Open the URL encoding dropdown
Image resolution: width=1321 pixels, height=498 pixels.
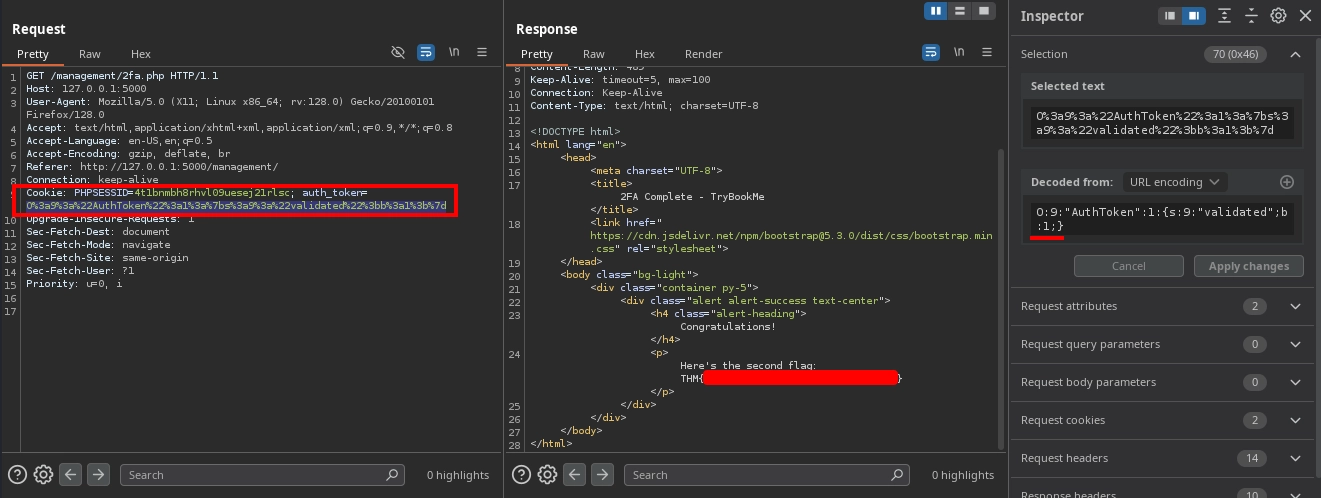[x=1174, y=182]
